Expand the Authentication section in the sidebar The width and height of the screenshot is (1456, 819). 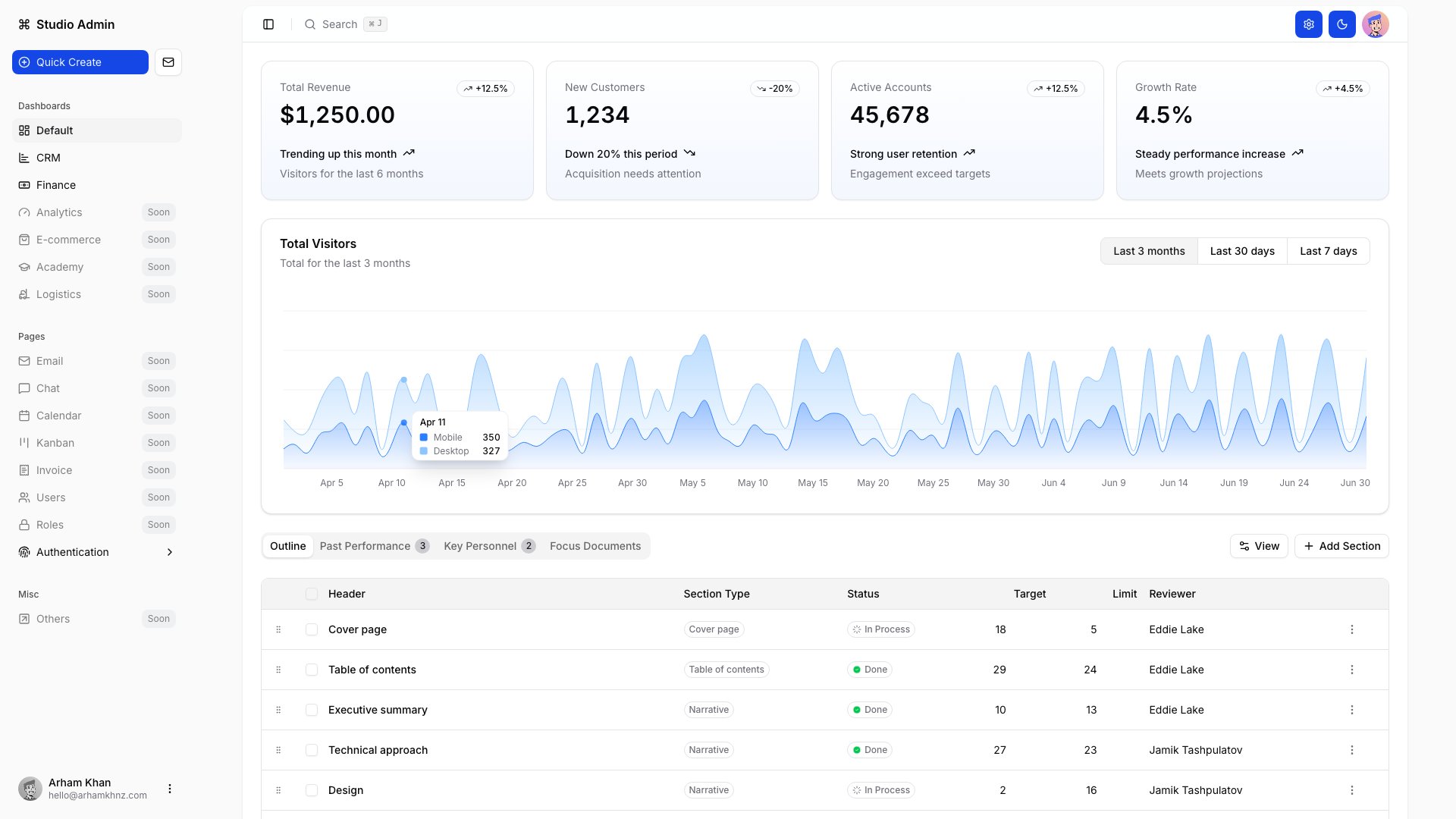click(x=169, y=552)
